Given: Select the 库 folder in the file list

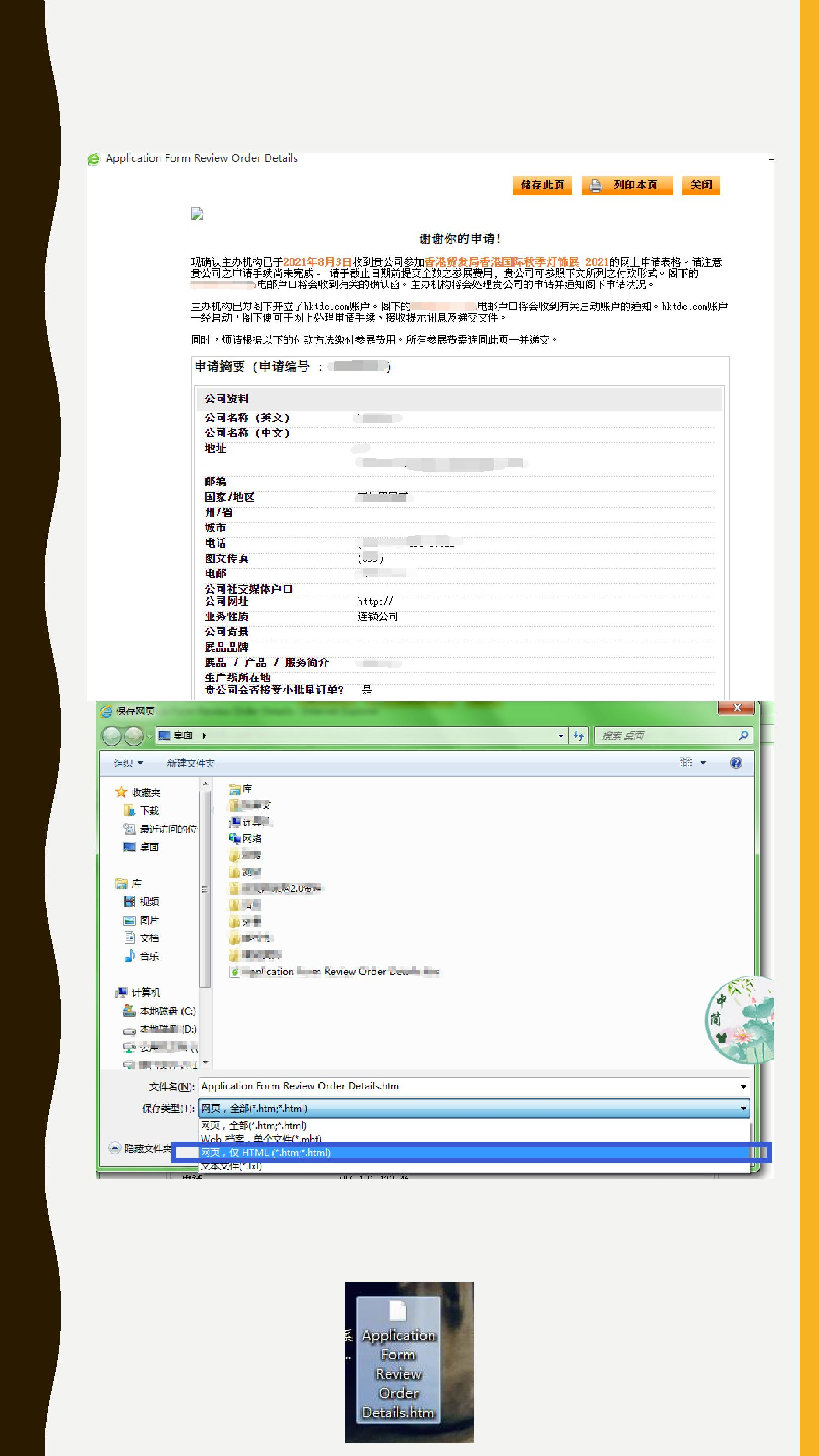Looking at the screenshot, I should (x=241, y=789).
